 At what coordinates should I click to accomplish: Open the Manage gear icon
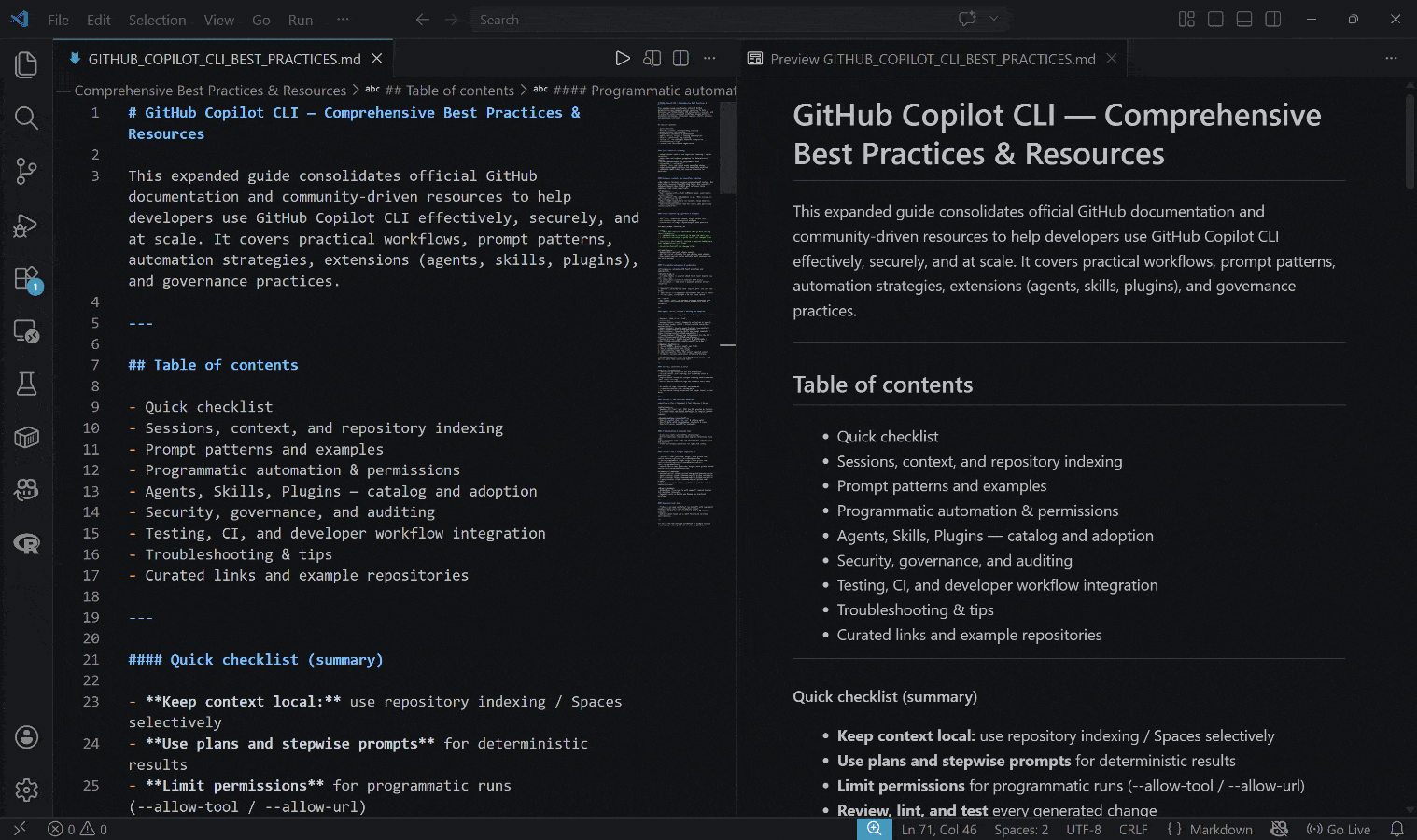tap(26, 790)
